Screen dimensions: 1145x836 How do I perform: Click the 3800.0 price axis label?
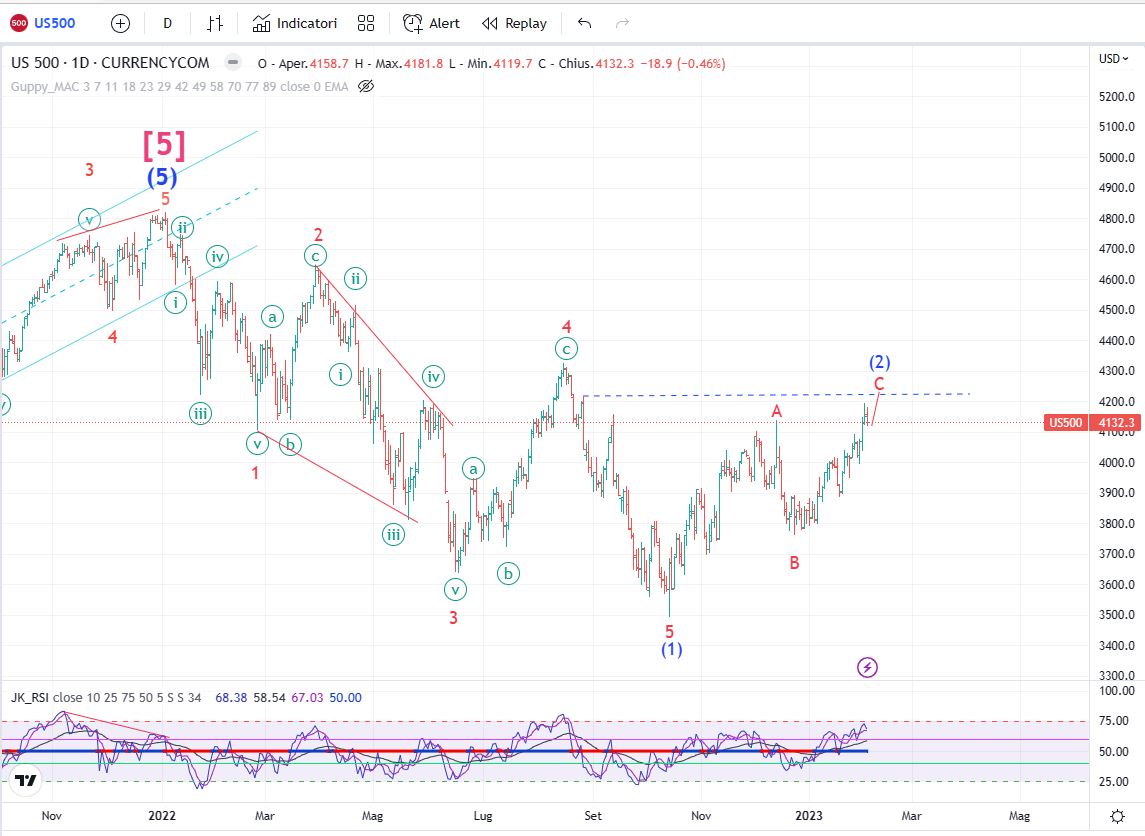1117,524
